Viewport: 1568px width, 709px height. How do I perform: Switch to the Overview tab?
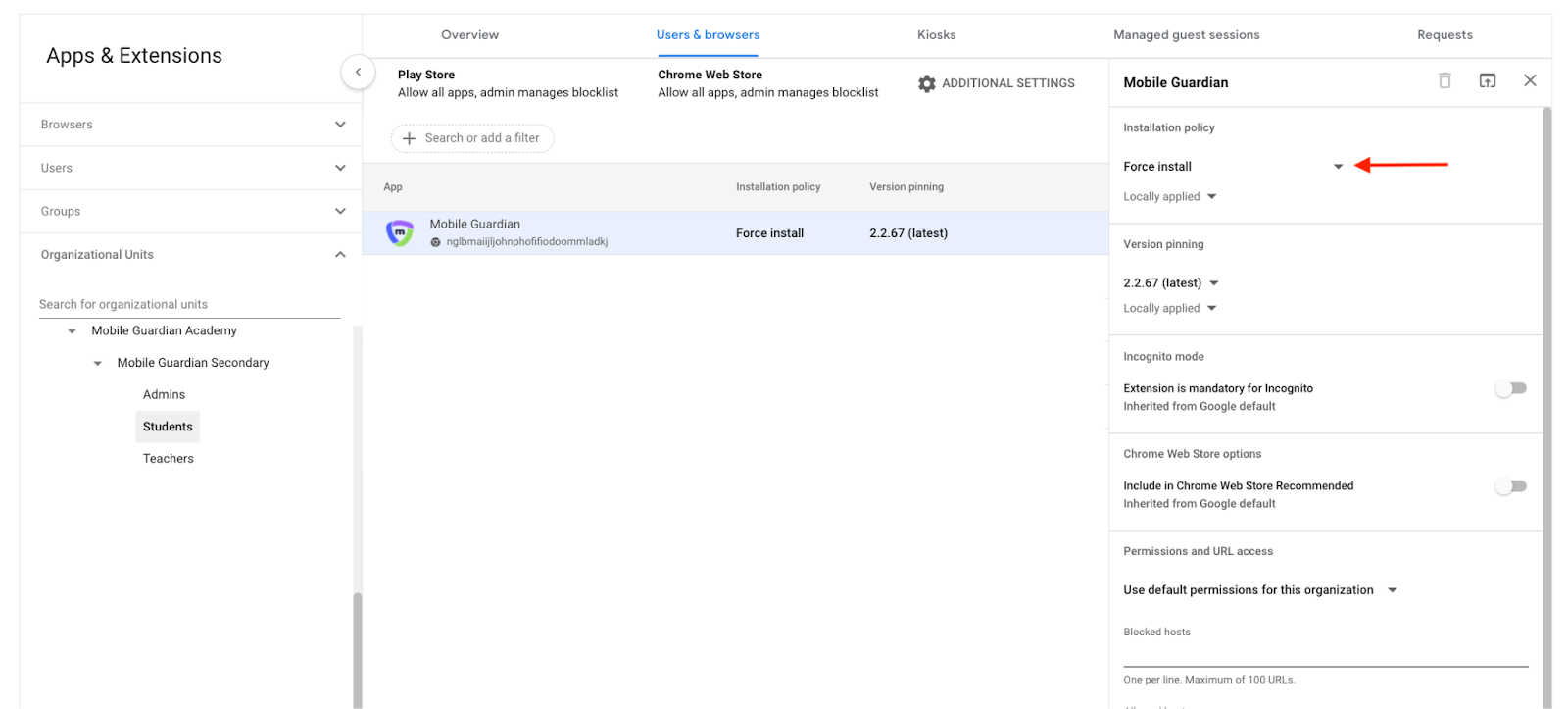click(469, 35)
